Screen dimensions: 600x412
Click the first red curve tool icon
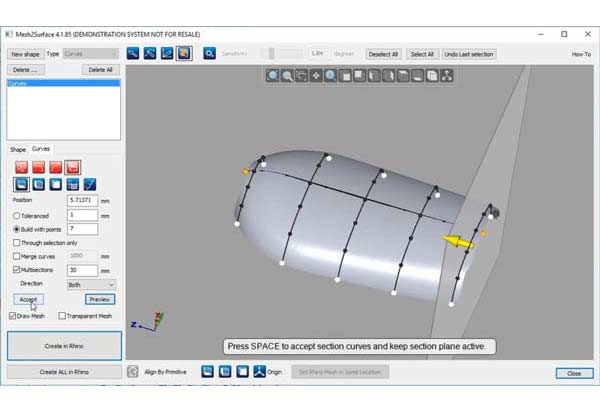(x=20, y=166)
